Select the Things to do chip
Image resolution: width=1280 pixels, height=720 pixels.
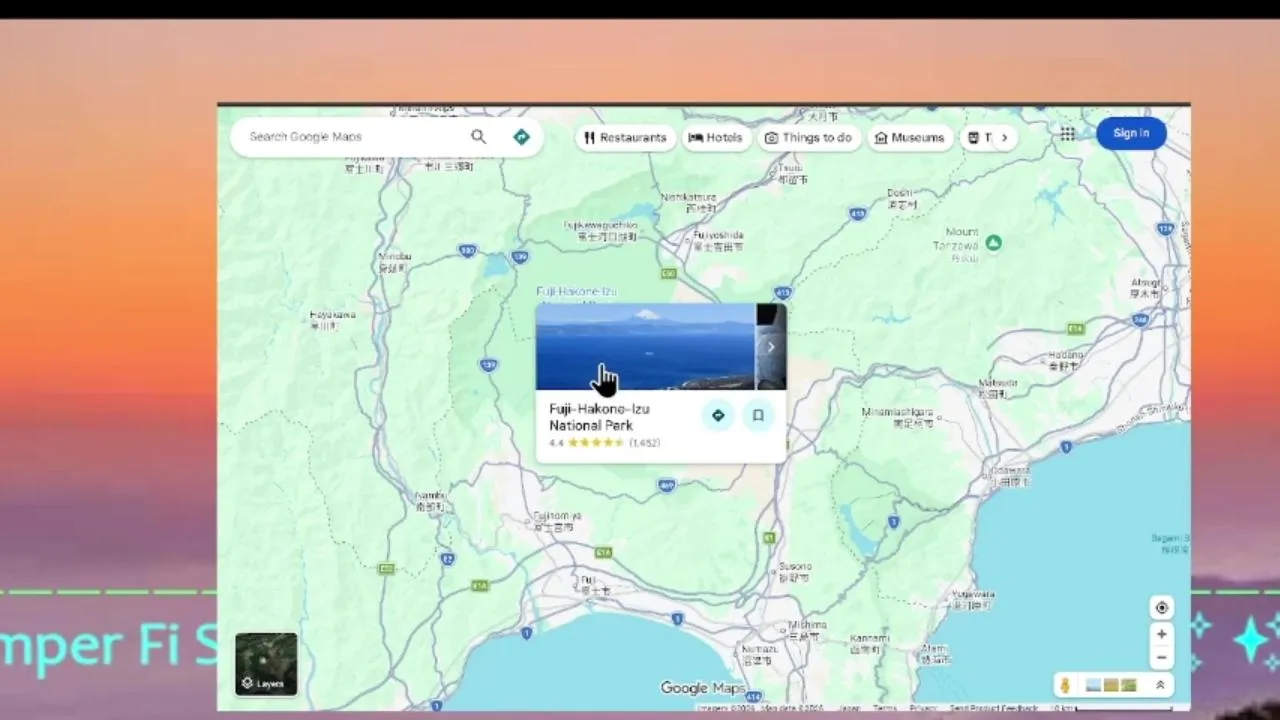tap(808, 138)
